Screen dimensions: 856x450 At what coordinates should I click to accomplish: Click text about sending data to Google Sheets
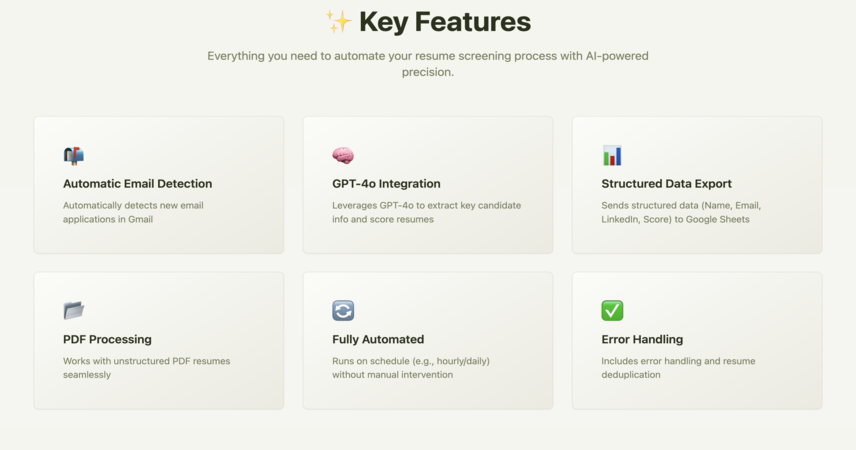(681, 212)
